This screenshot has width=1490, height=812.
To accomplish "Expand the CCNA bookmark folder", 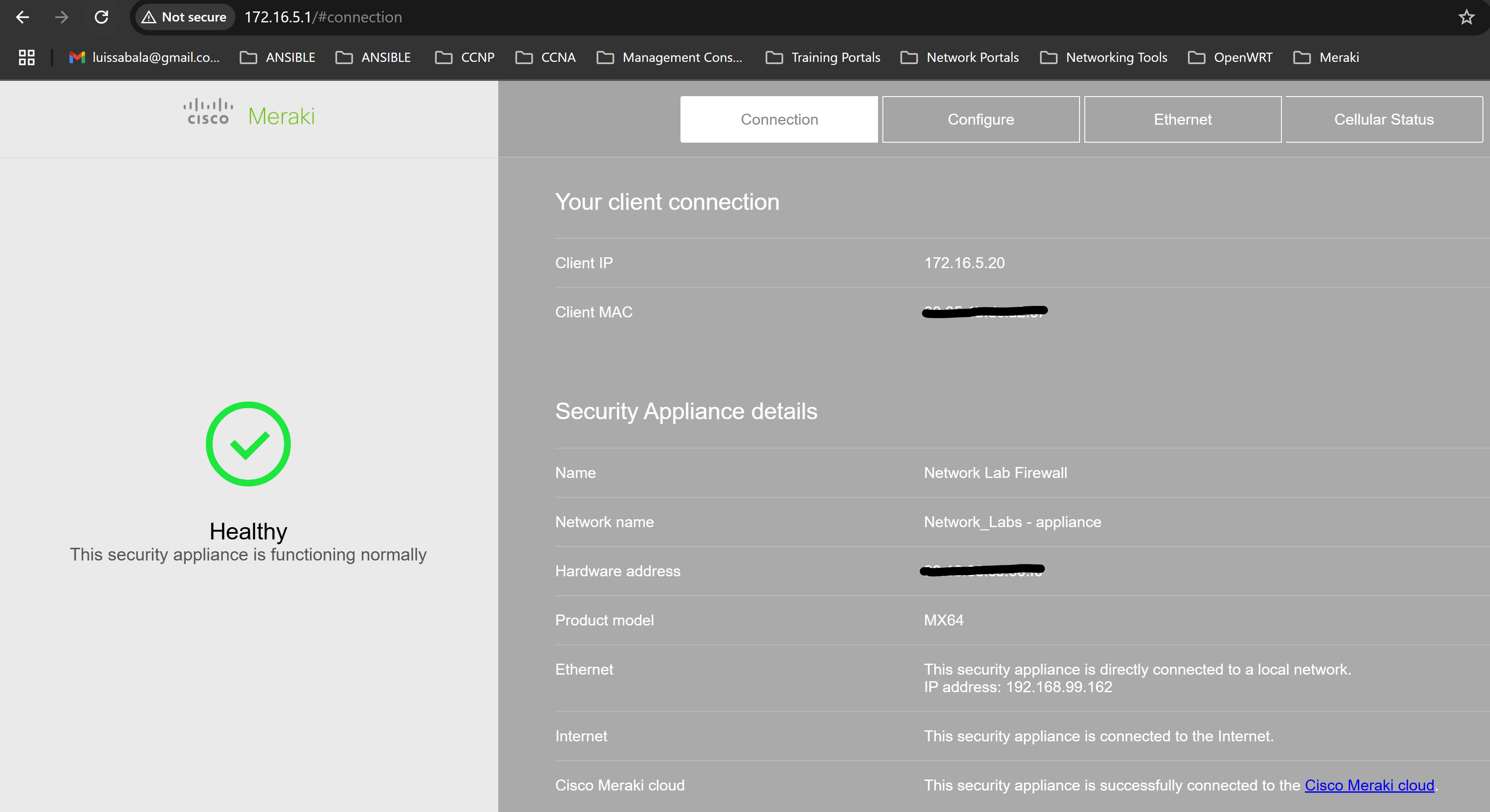I will point(546,57).
